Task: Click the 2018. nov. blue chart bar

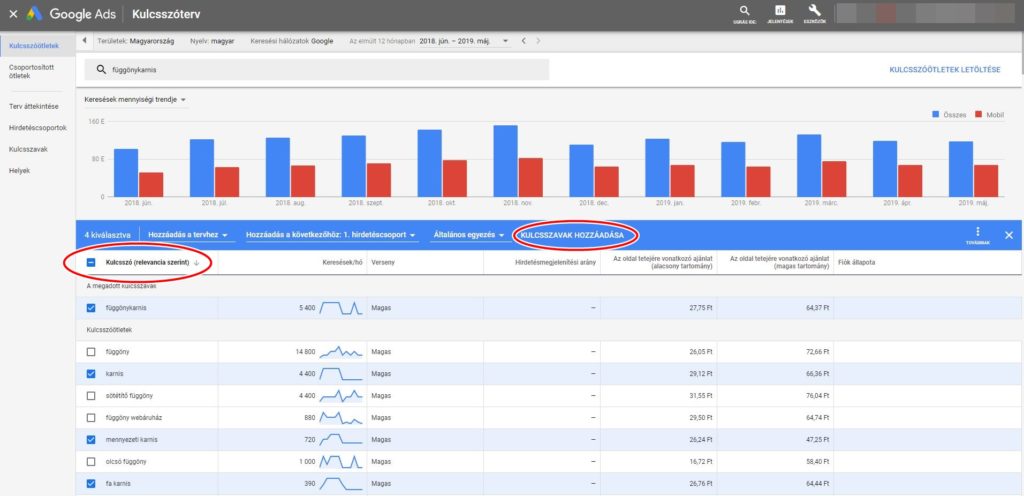Action: pyautogui.click(x=505, y=161)
